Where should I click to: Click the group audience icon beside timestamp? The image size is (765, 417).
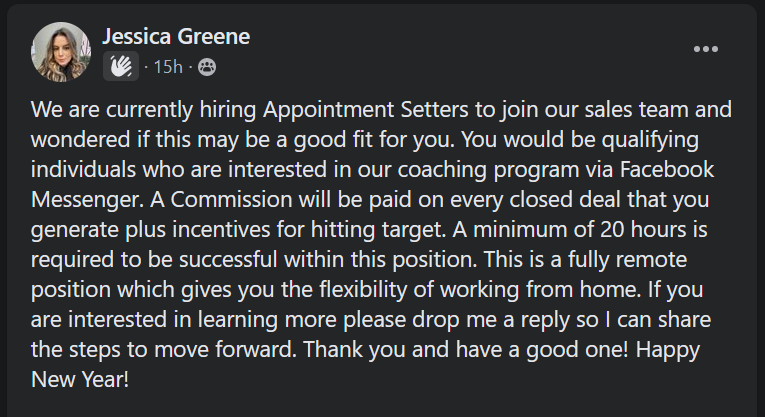[207, 67]
